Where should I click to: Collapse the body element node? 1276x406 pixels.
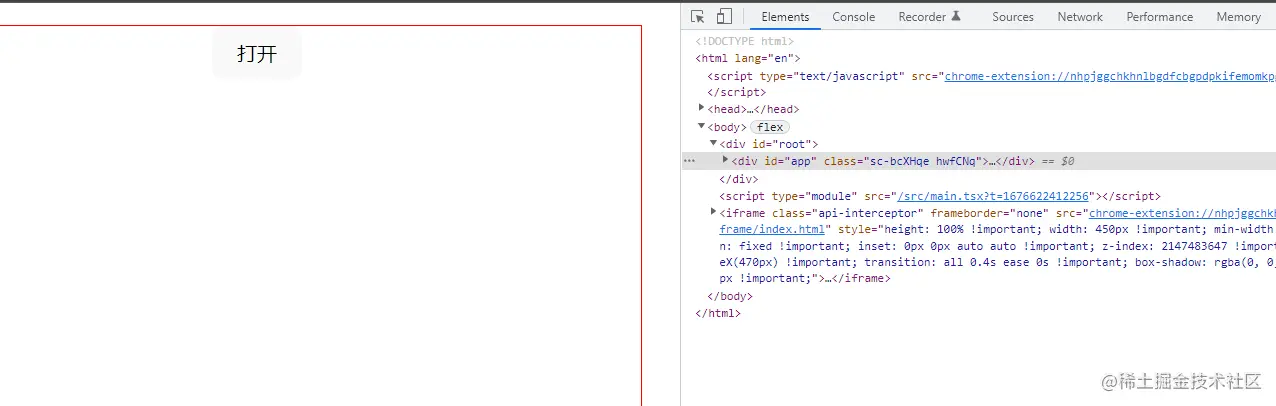coord(702,126)
